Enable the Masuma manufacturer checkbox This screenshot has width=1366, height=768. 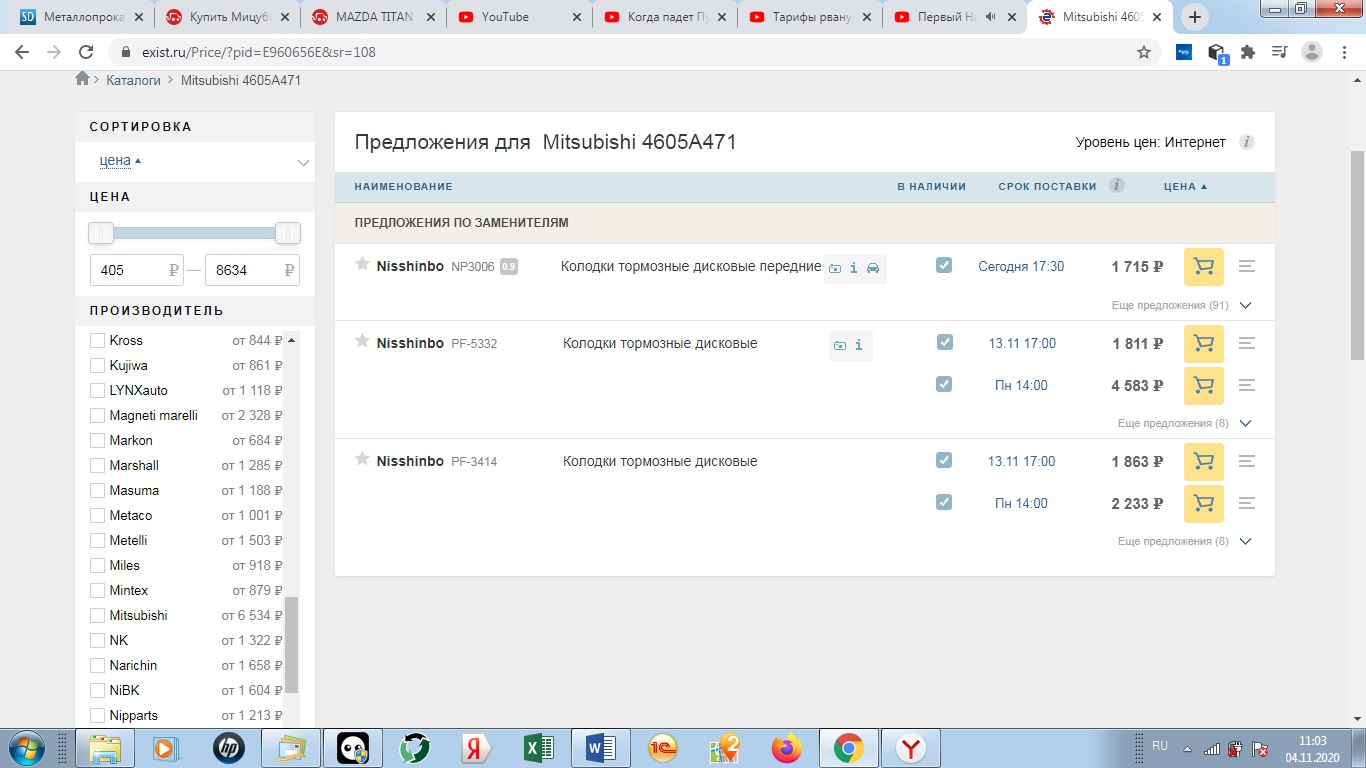pos(97,490)
